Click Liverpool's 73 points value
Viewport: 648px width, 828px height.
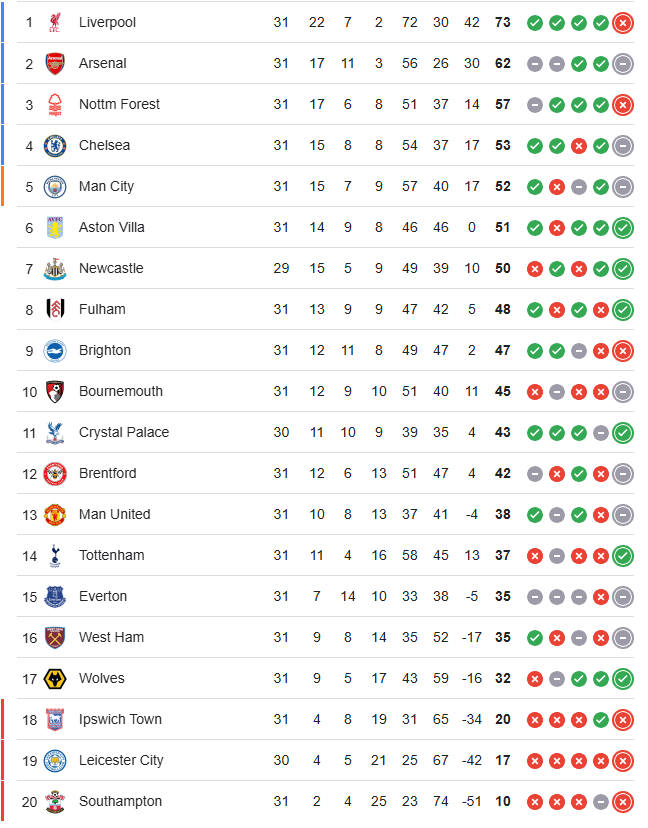[x=503, y=22]
